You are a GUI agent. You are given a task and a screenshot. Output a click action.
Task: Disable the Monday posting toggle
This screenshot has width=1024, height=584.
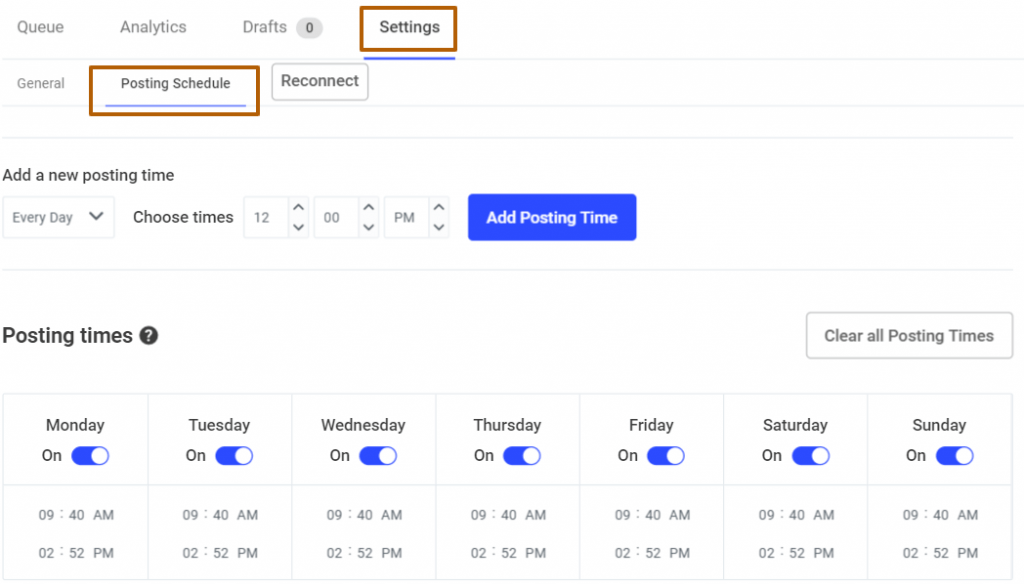pyautogui.click(x=90, y=455)
